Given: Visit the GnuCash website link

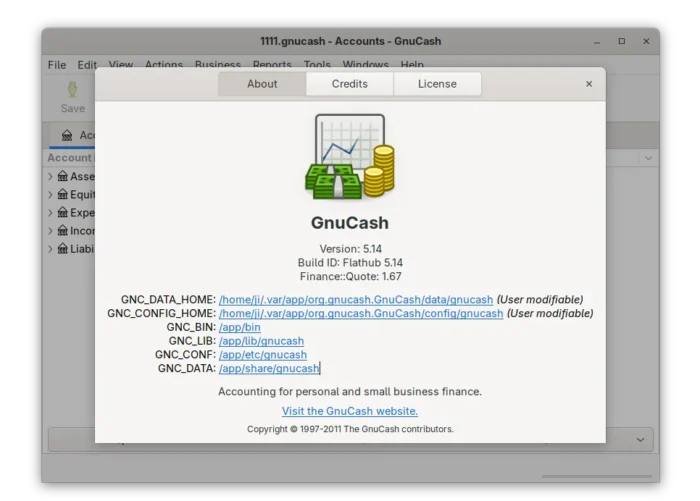Looking at the screenshot, I should click(x=349, y=411).
